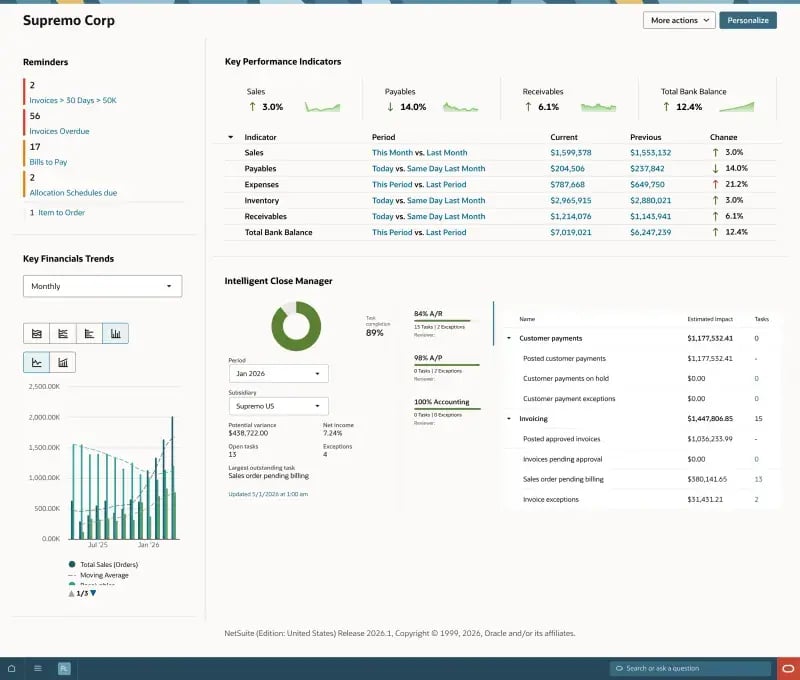Viewport: 800px width, 680px height.
Task: Open the Bills to Pay reminder
Action: point(48,162)
